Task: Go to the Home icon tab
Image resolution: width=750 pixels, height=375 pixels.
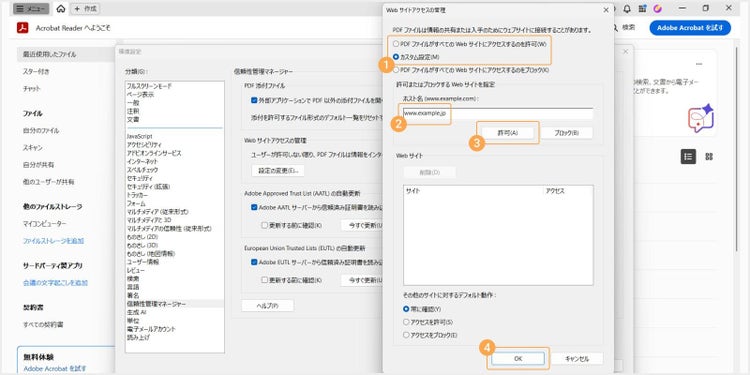Action: 61,9
